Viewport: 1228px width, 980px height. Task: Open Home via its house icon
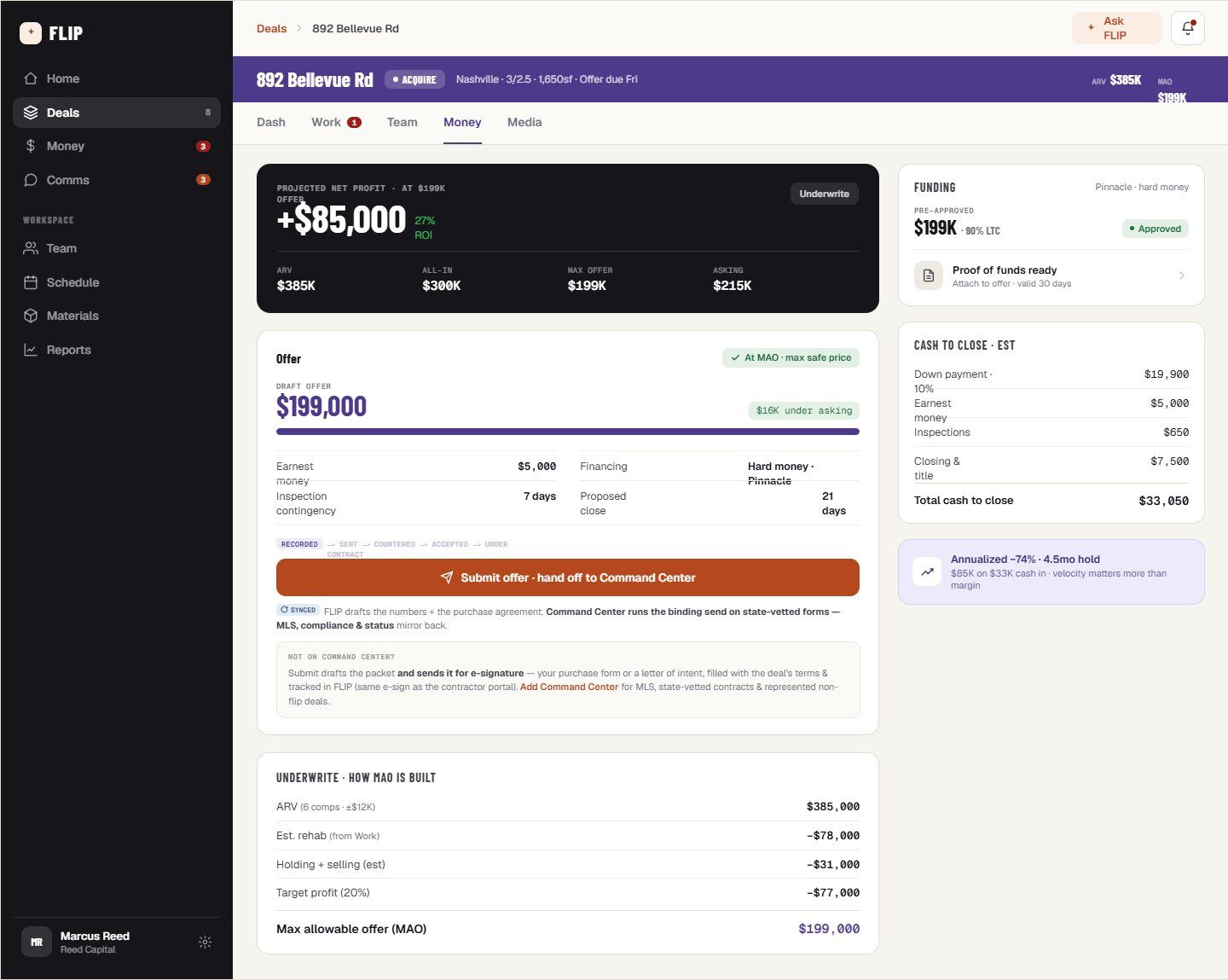(x=31, y=78)
